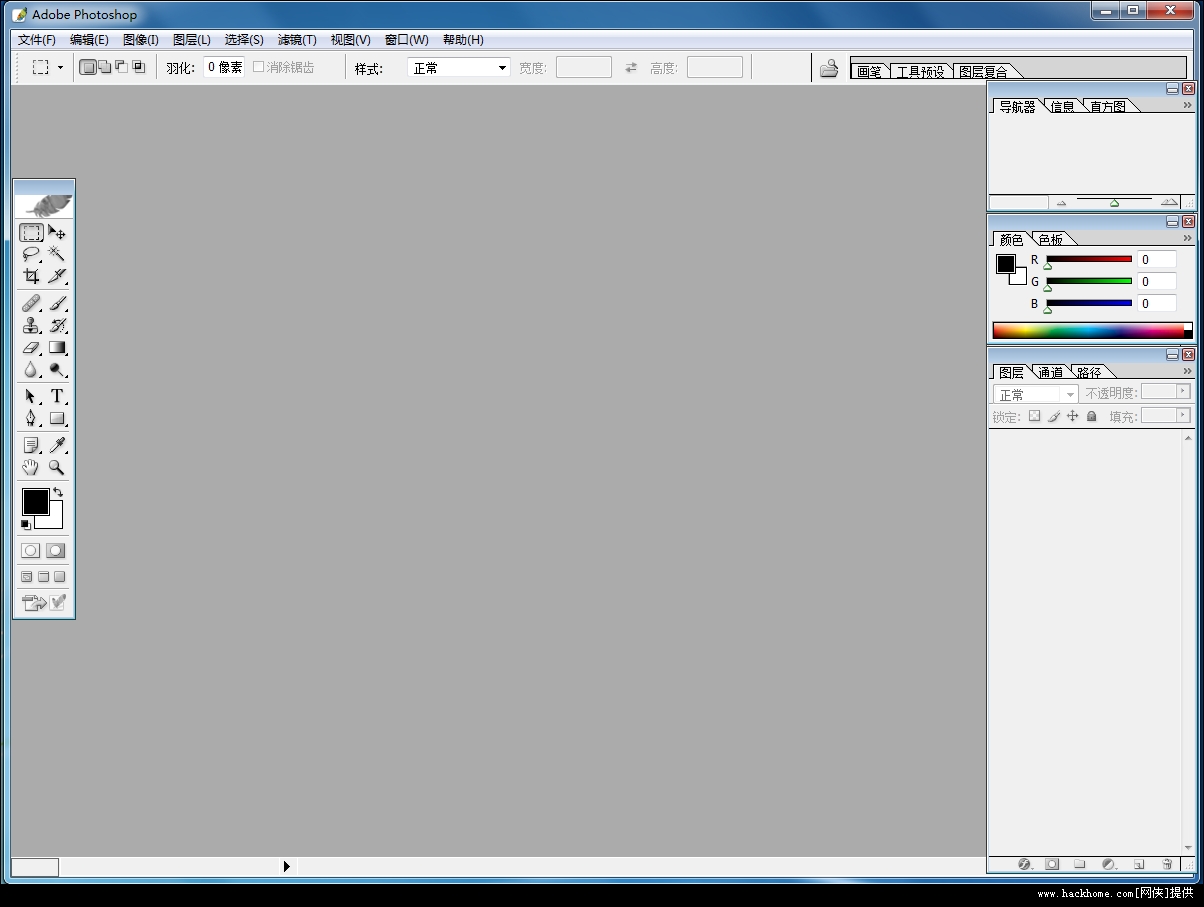Click the swap width and height button
Image resolution: width=1204 pixels, height=907 pixels.
[x=631, y=68]
